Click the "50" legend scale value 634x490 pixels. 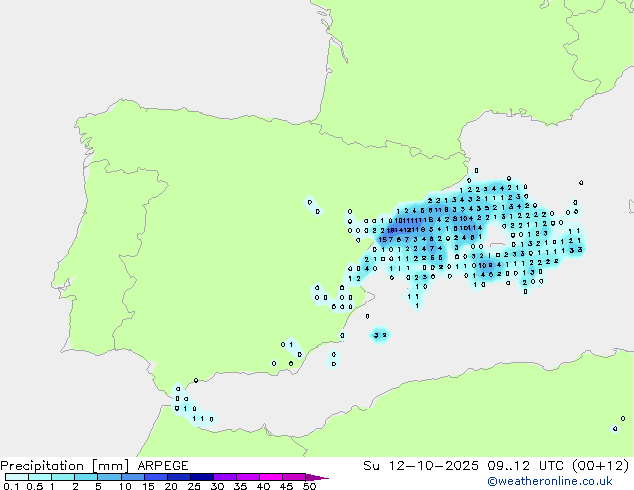click(310, 486)
